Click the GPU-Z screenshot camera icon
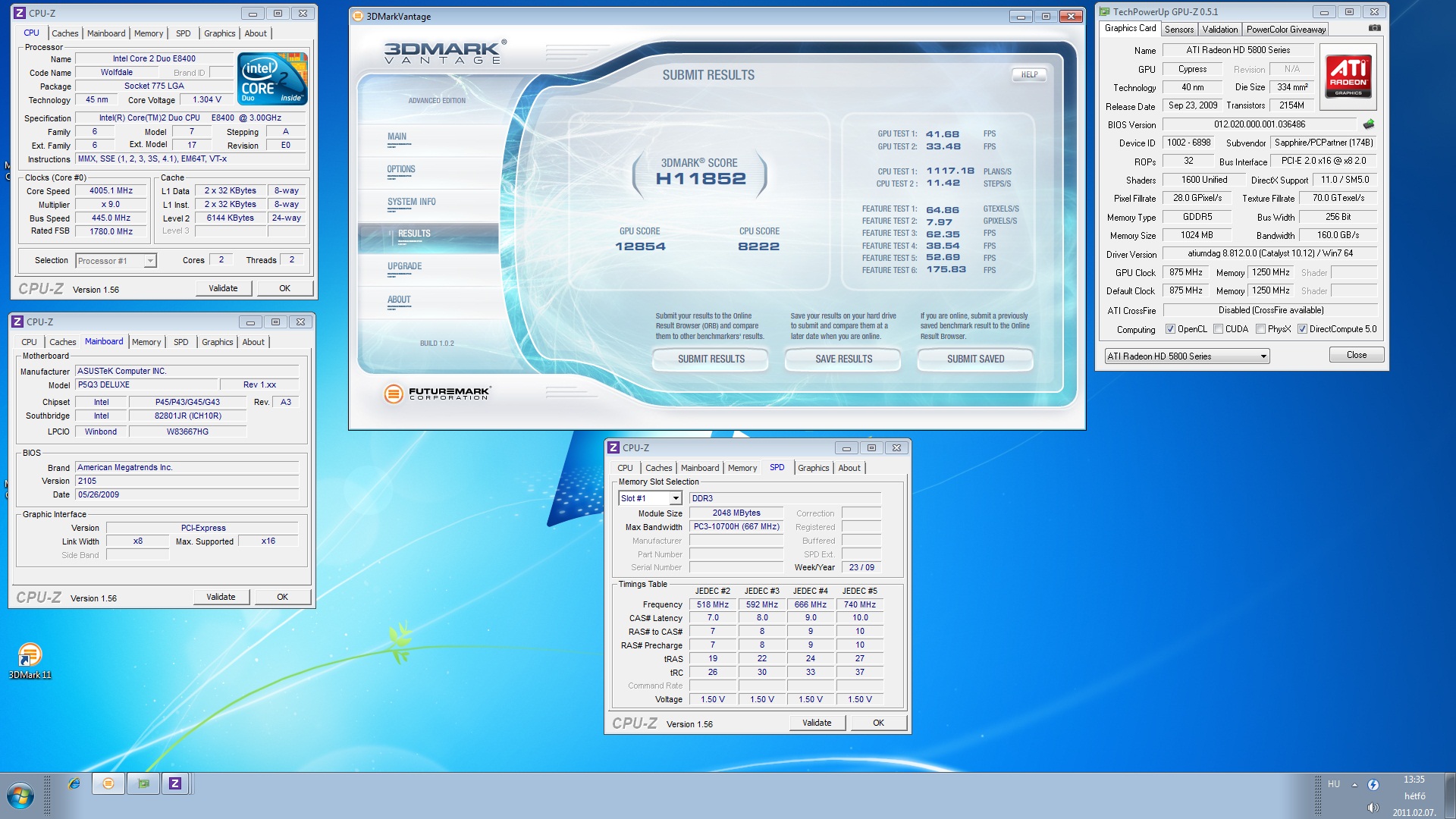The image size is (1456, 819). click(x=1374, y=28)
